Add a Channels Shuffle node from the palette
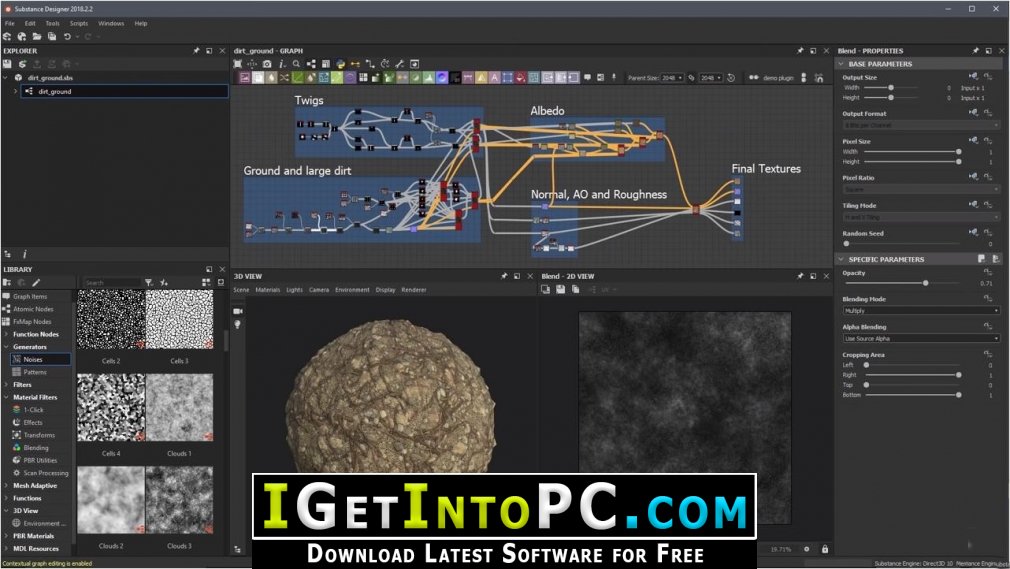The height and width of the screenshot is (569, 1010). 284,77
